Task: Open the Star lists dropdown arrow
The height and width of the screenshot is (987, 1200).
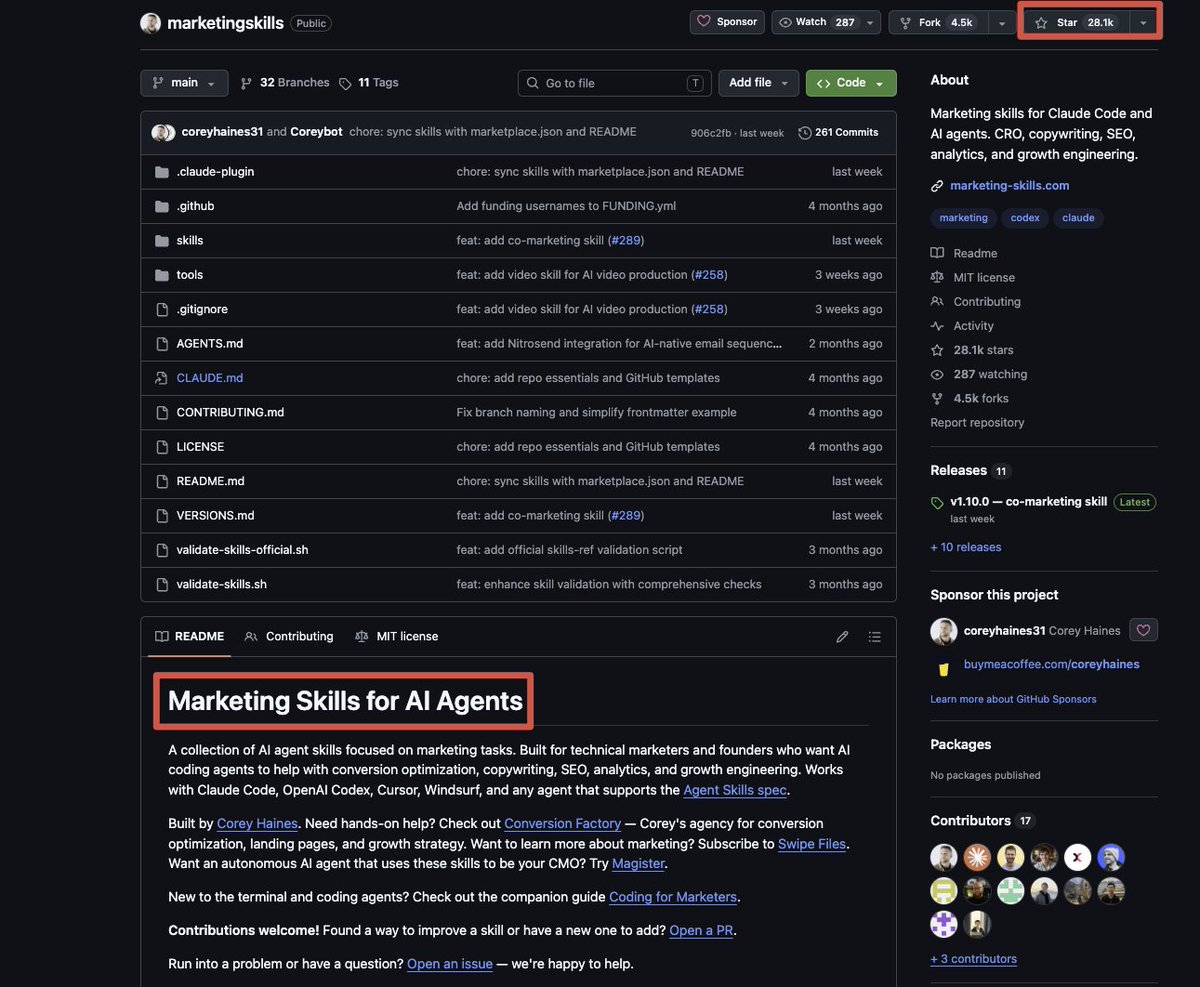Action: [x=1143, y=22]
